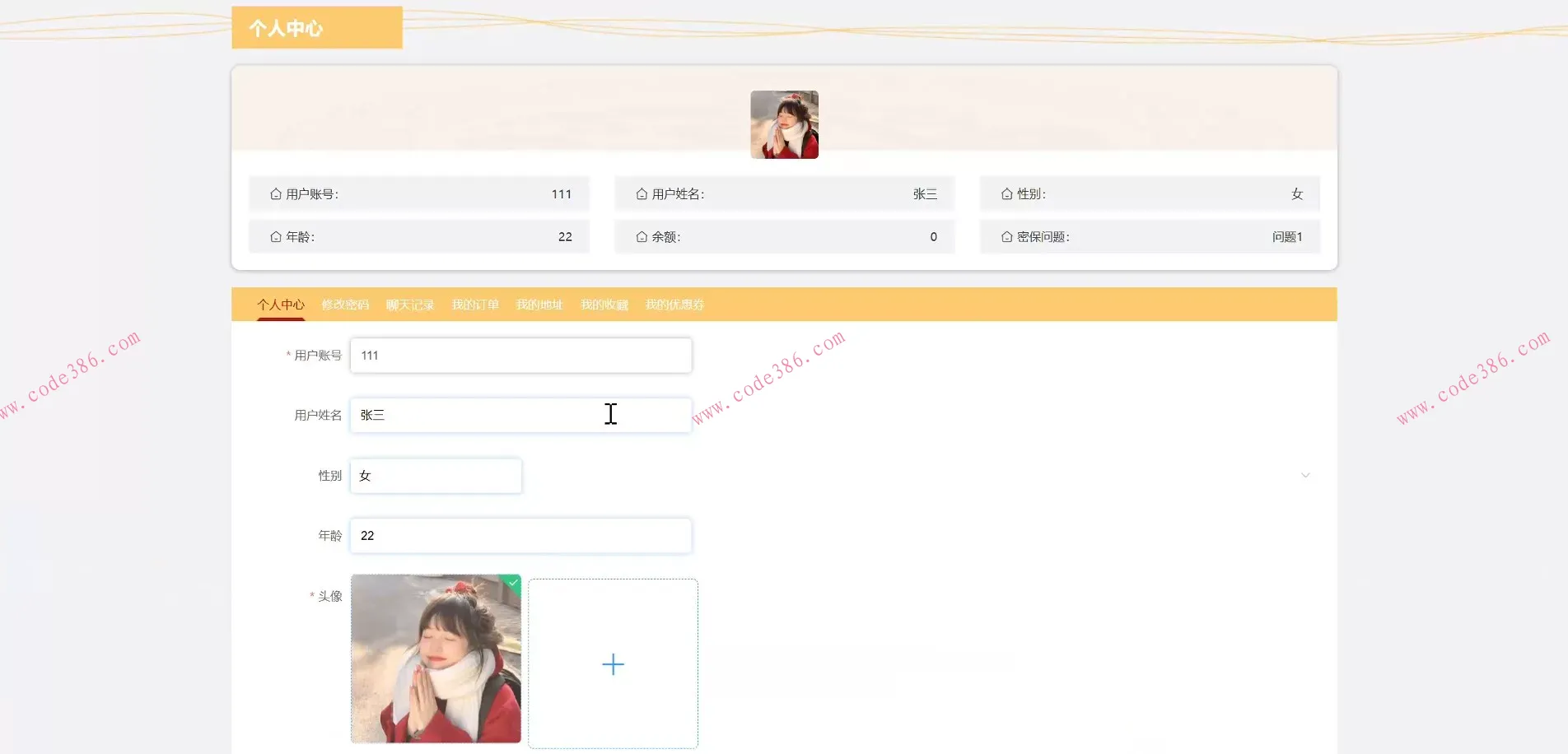Click the profile avatar at top of card
Viewport: 1568px width, 754px height.
point(784,124)
